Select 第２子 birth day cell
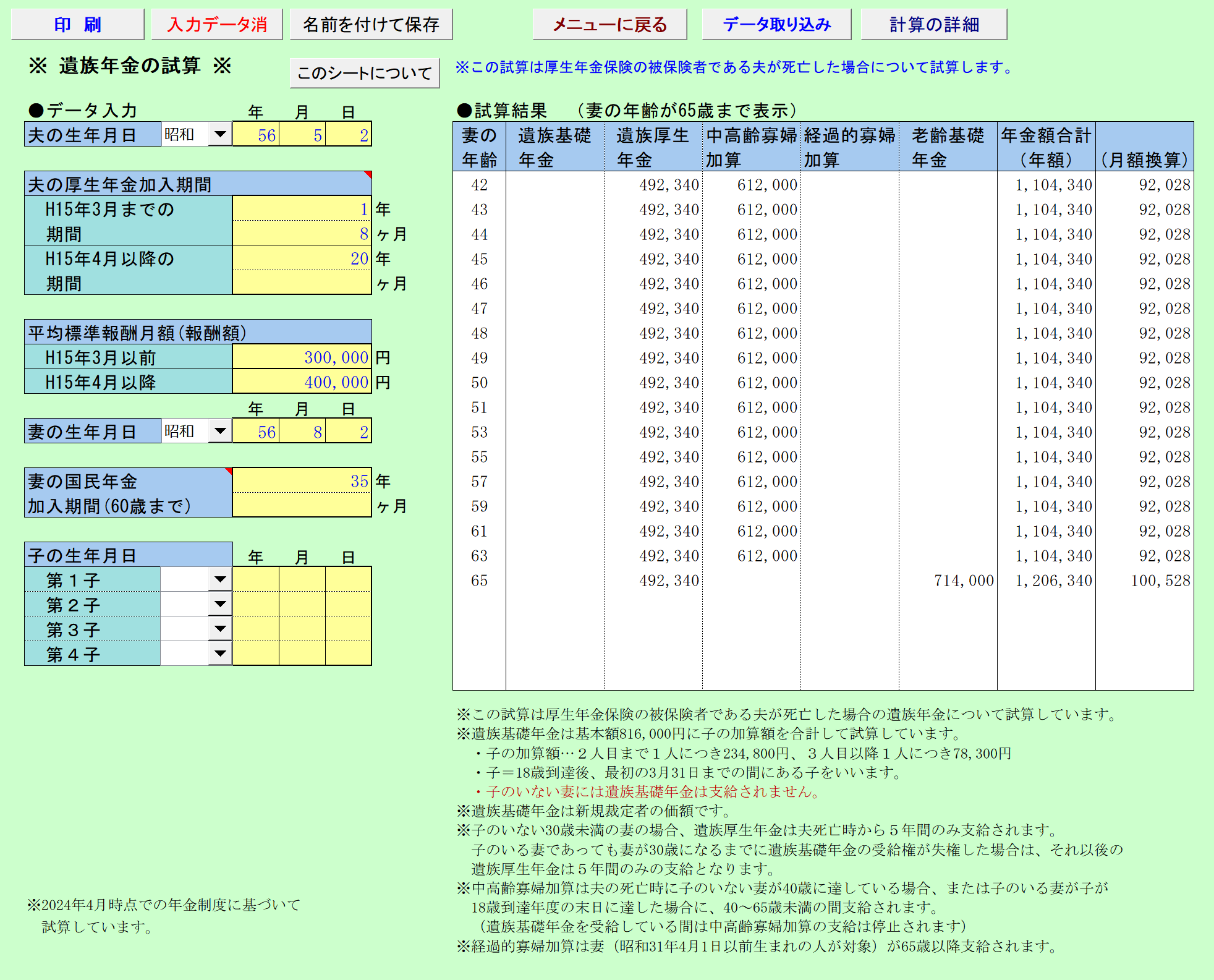This screenshot has height=980, width=1214. (x=349, y=604)
